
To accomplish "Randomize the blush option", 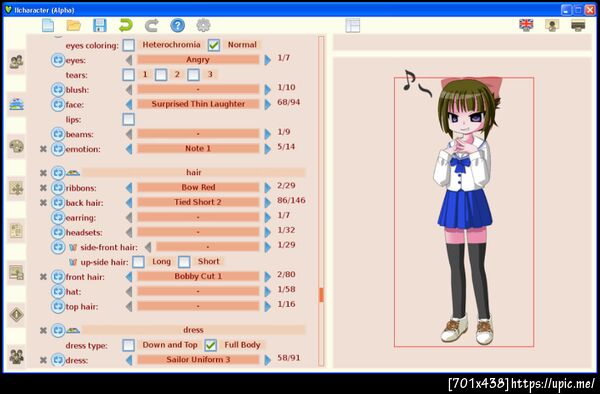I will (x=58, y=90).
